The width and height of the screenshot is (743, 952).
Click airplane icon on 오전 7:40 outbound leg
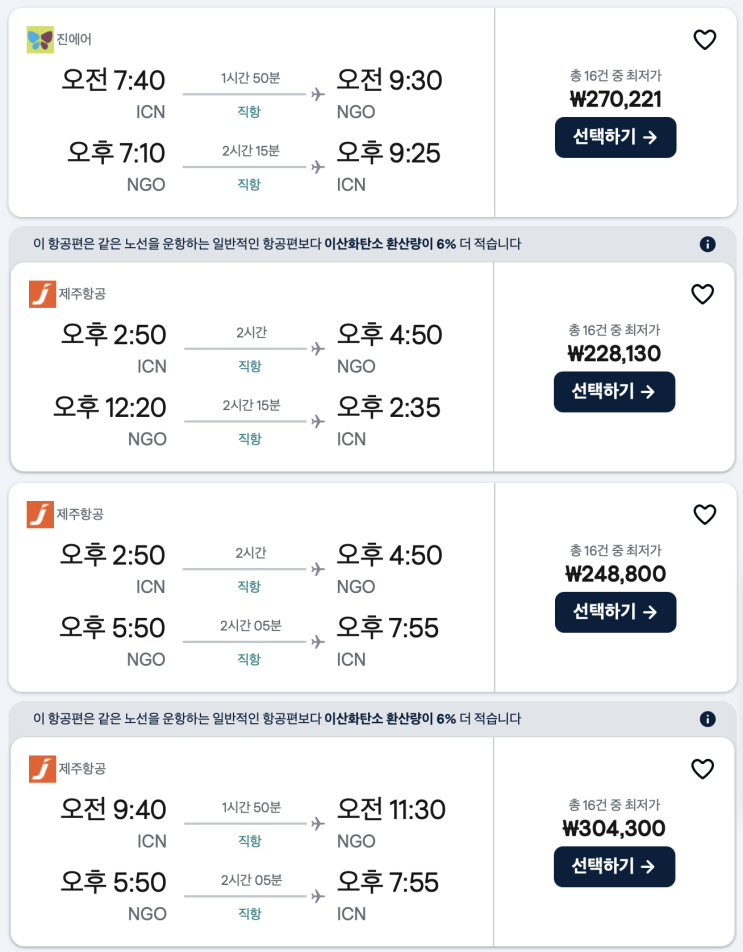[319, 95]
